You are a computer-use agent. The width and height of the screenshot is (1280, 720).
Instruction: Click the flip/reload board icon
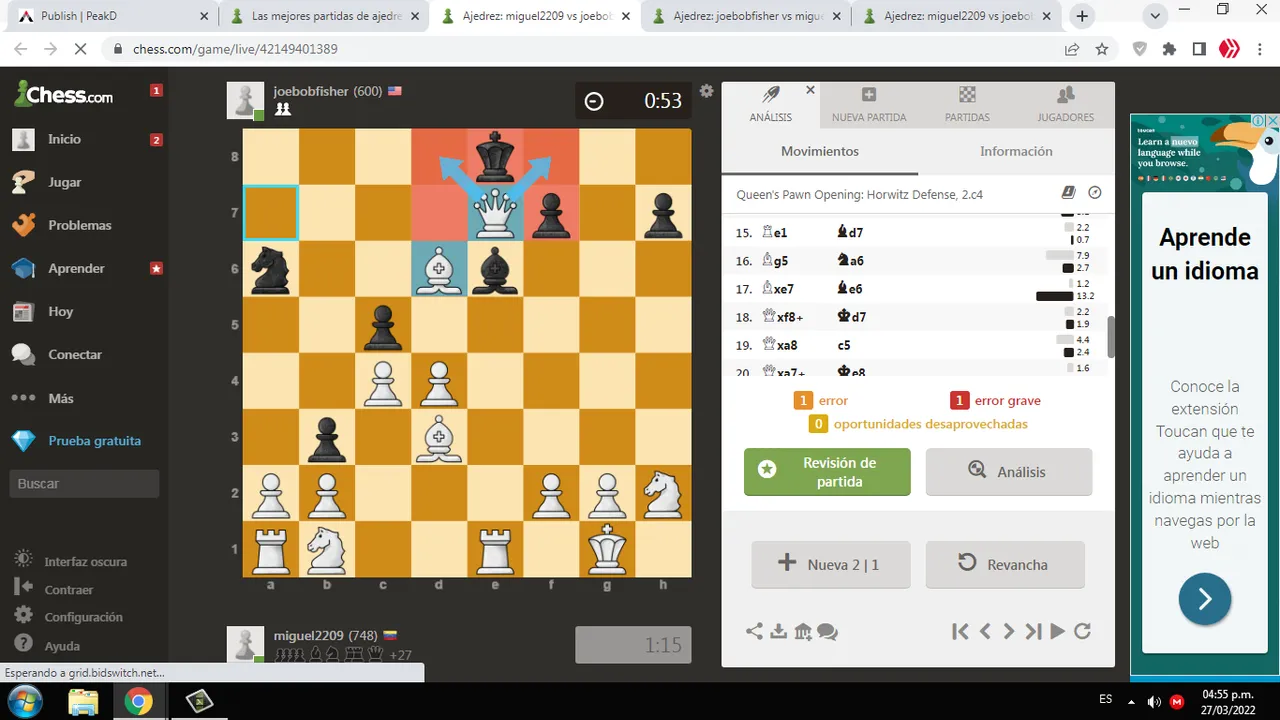pyautogui.click(x=1082, y=631)
